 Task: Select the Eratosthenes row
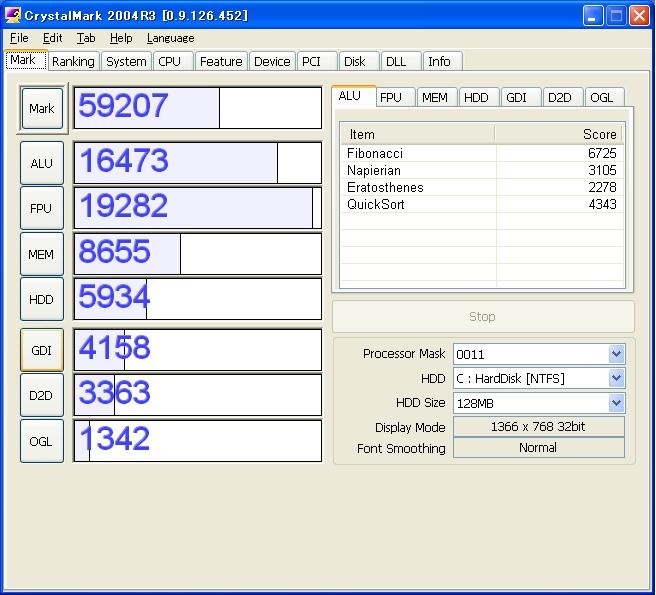pos(482,187)
